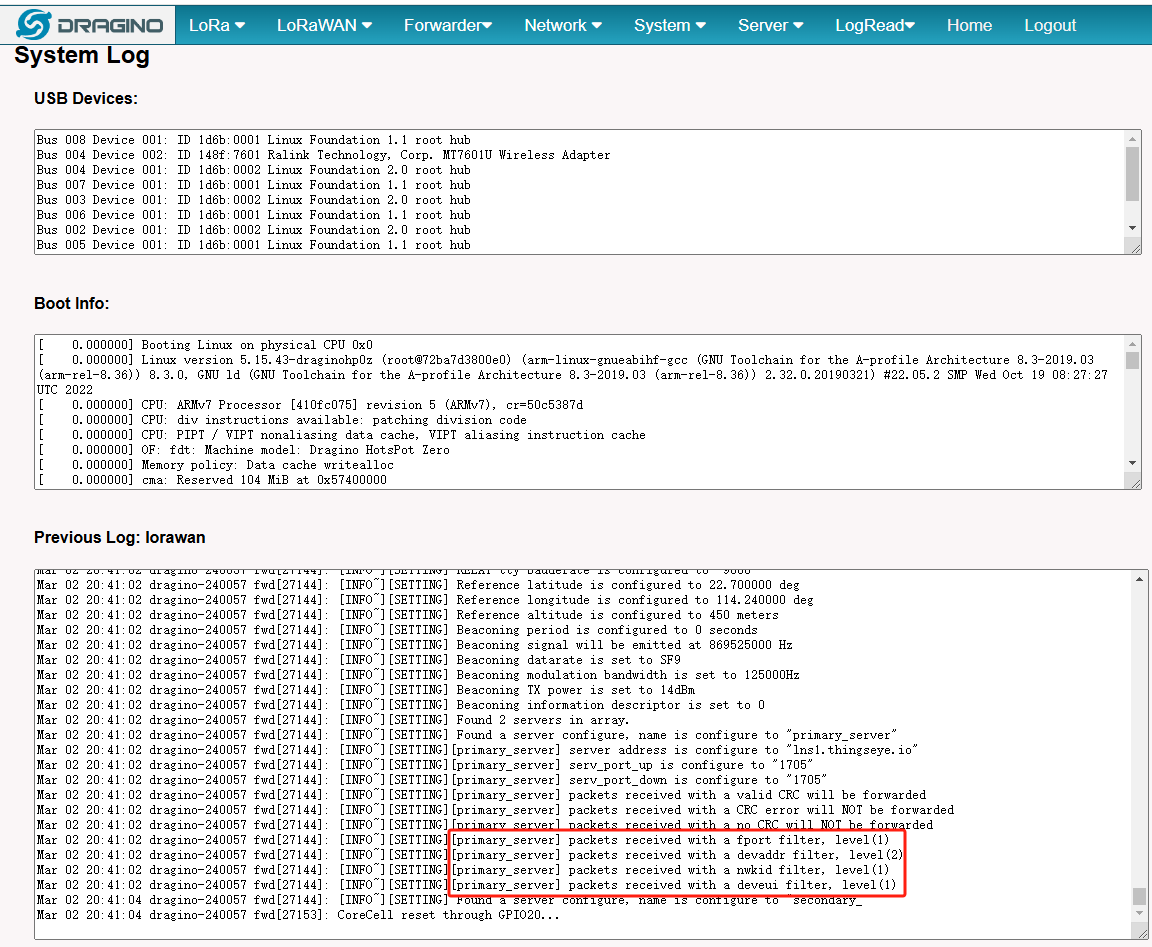
Task: Open the LogRead menu
Action: pos(874,25)
